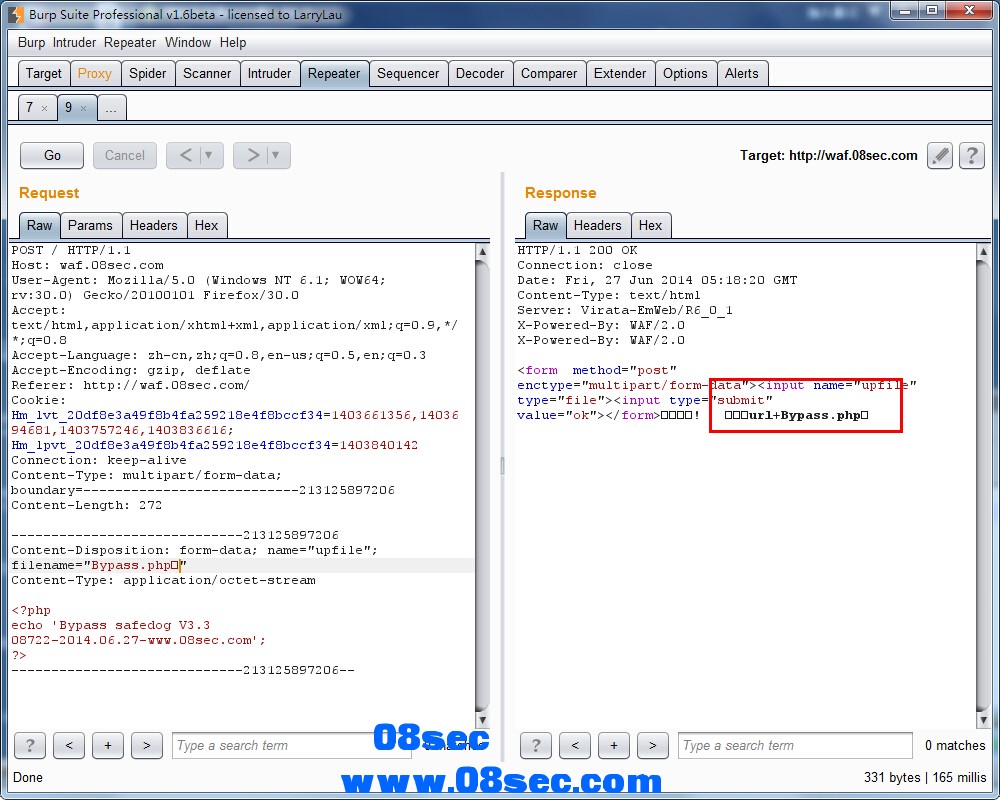
Task: Close Repeater tab 7
Action: click(44, 108)
